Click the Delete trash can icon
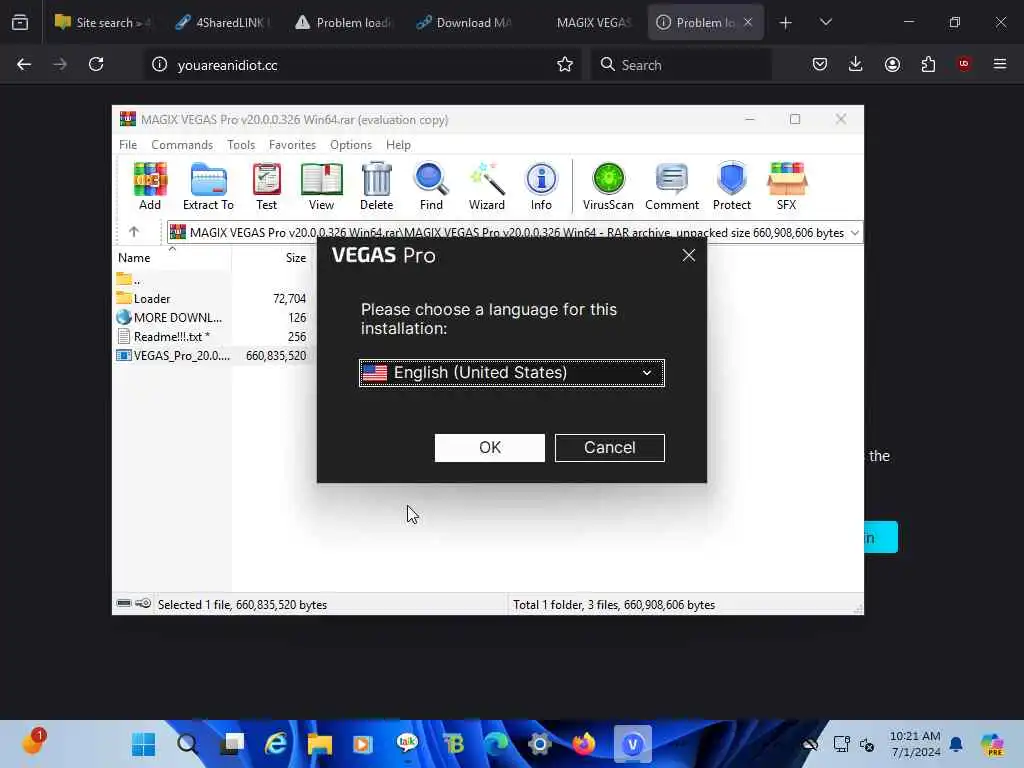1024x768 pixels. pyautogui.click(x=376, y=186)
